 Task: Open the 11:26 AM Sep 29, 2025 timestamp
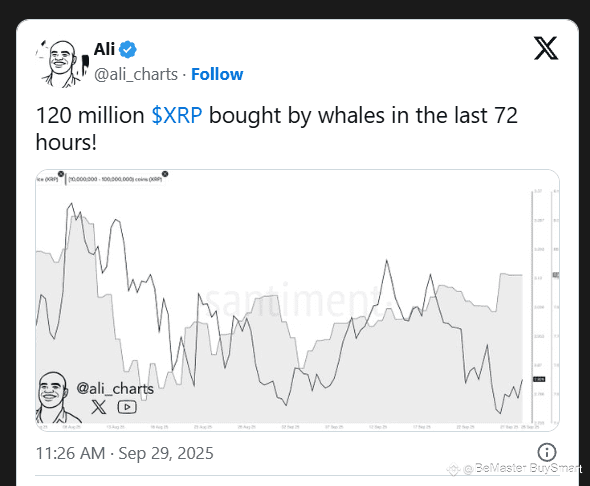point(125,453)
